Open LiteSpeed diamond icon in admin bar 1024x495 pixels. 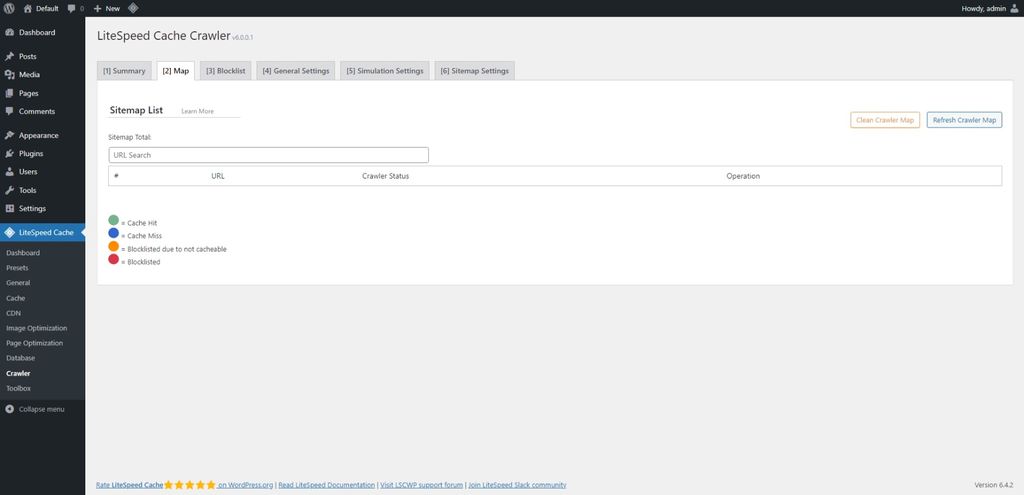click(x=133, y=8)
